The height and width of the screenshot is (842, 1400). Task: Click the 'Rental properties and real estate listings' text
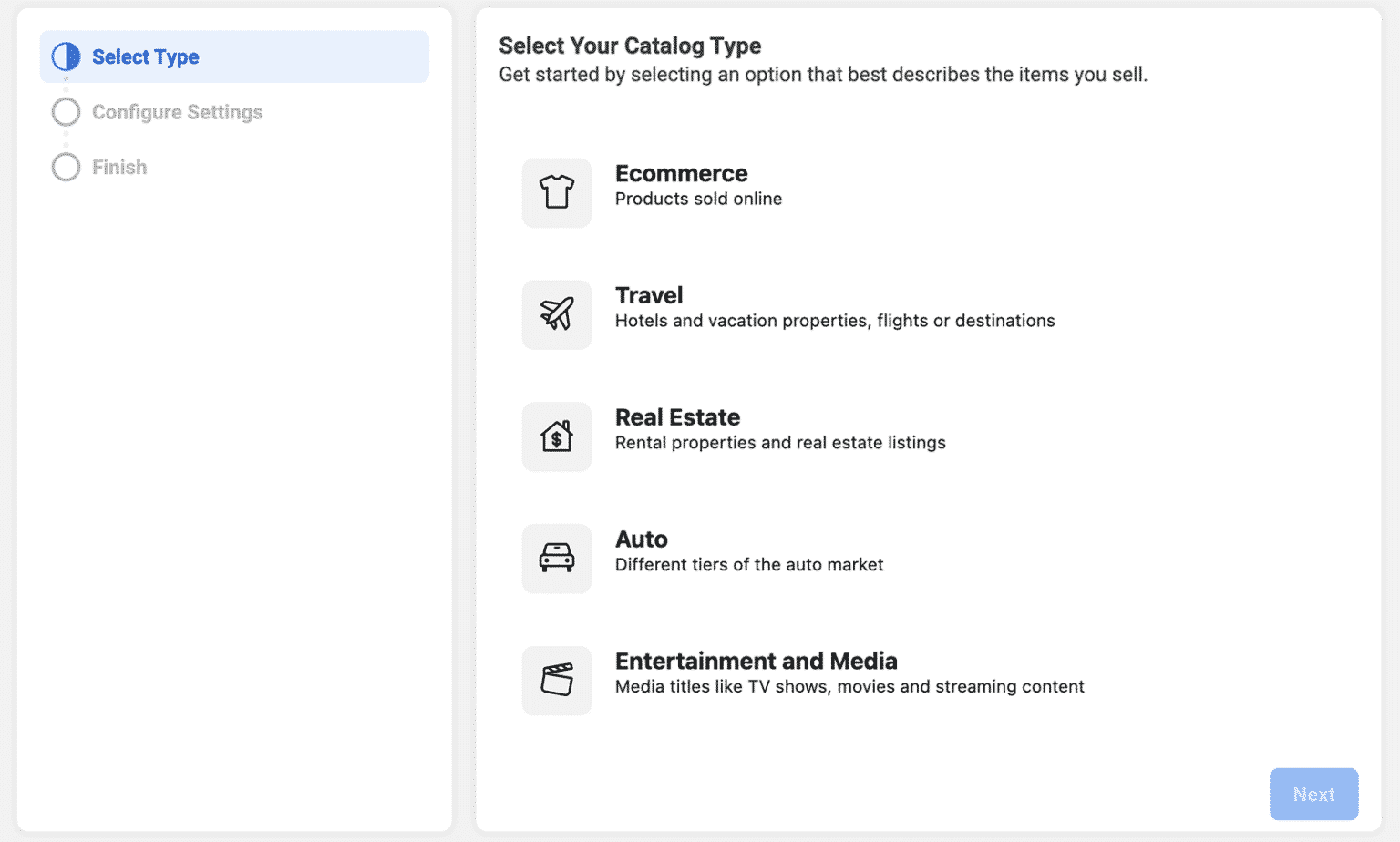pos(780,443)
